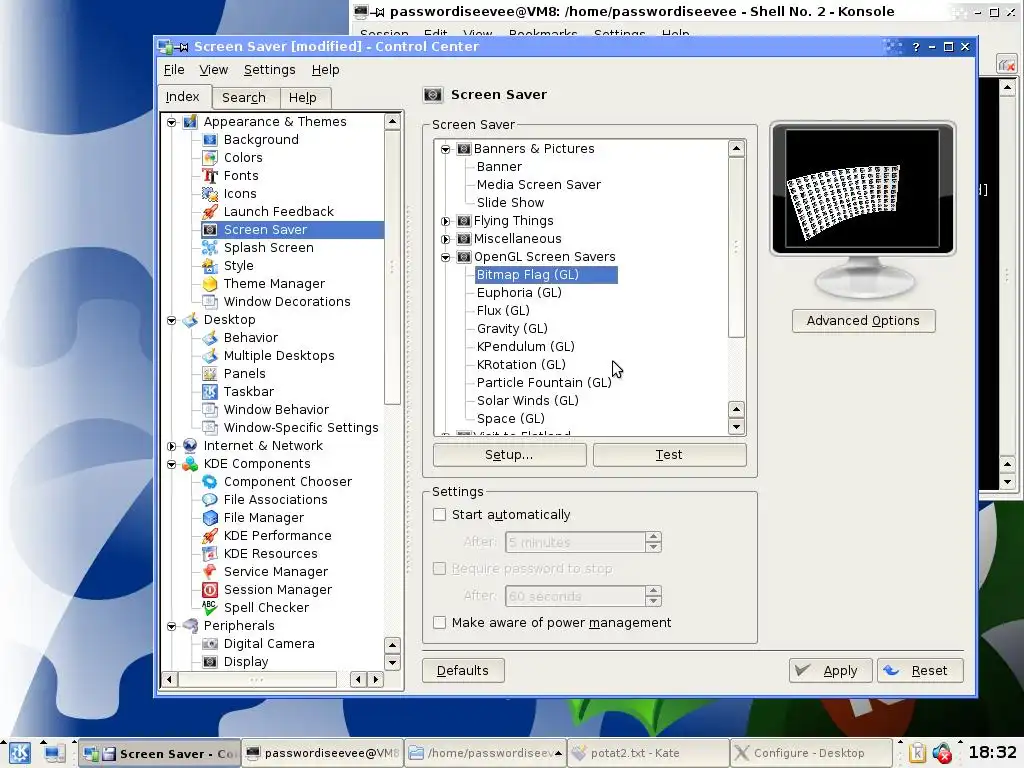
Task: Click the Setup... button
Action: pos(509,455)
